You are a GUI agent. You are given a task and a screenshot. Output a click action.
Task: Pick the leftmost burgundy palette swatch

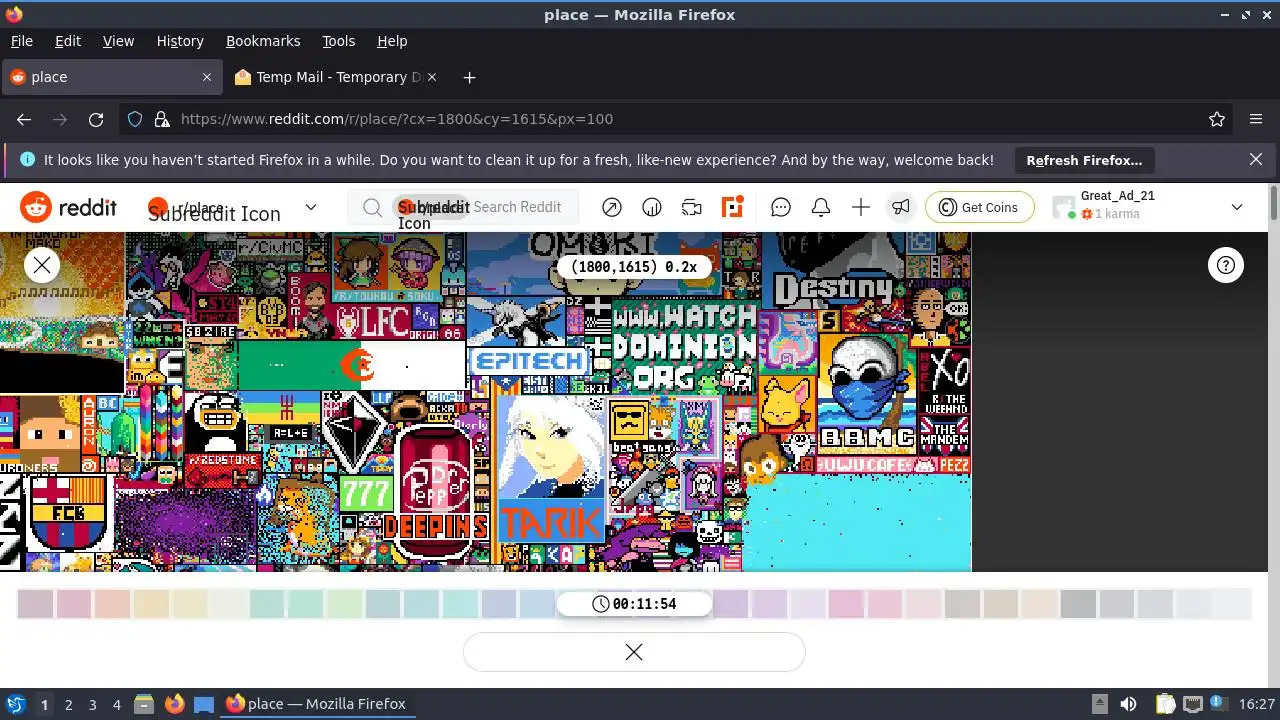coord(35,604)
